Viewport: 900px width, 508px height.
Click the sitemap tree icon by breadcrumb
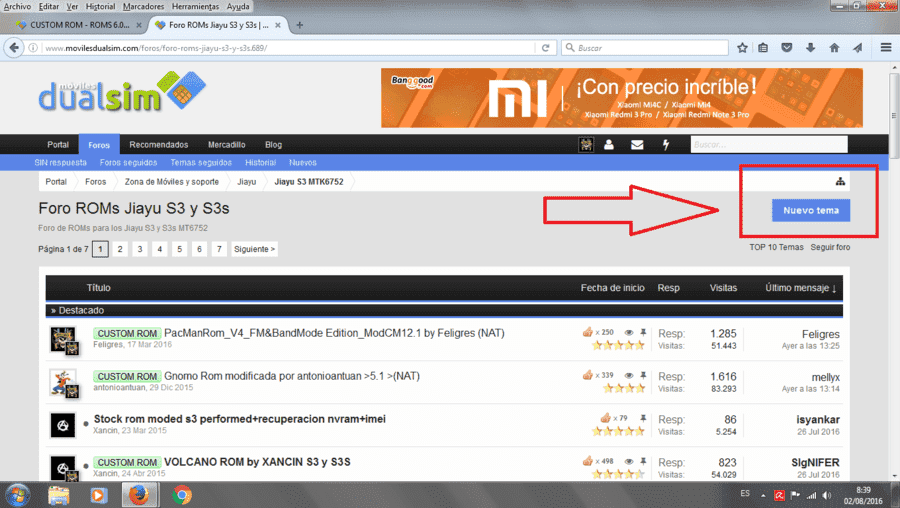pos(840,182)
